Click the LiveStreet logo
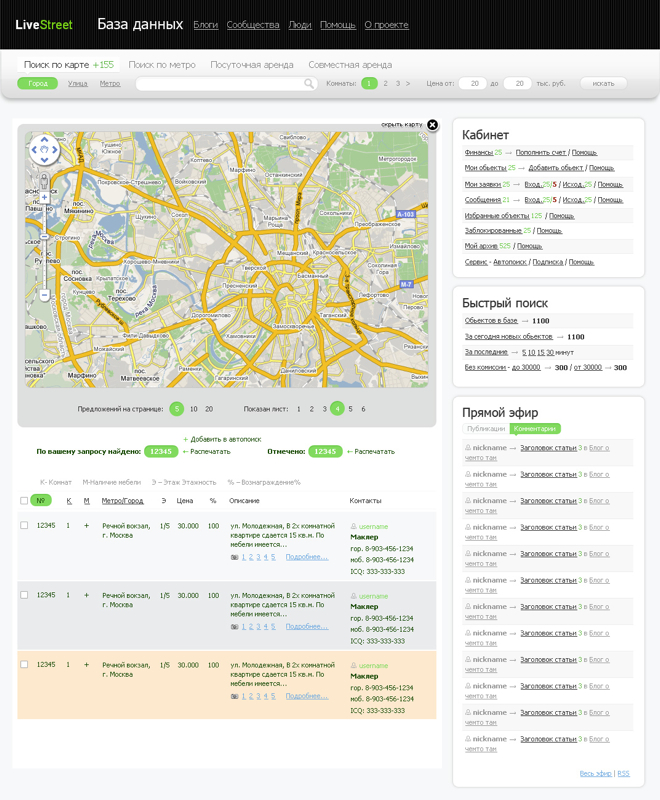This screenshot has width=660, height=800. (x=43, y=24)
